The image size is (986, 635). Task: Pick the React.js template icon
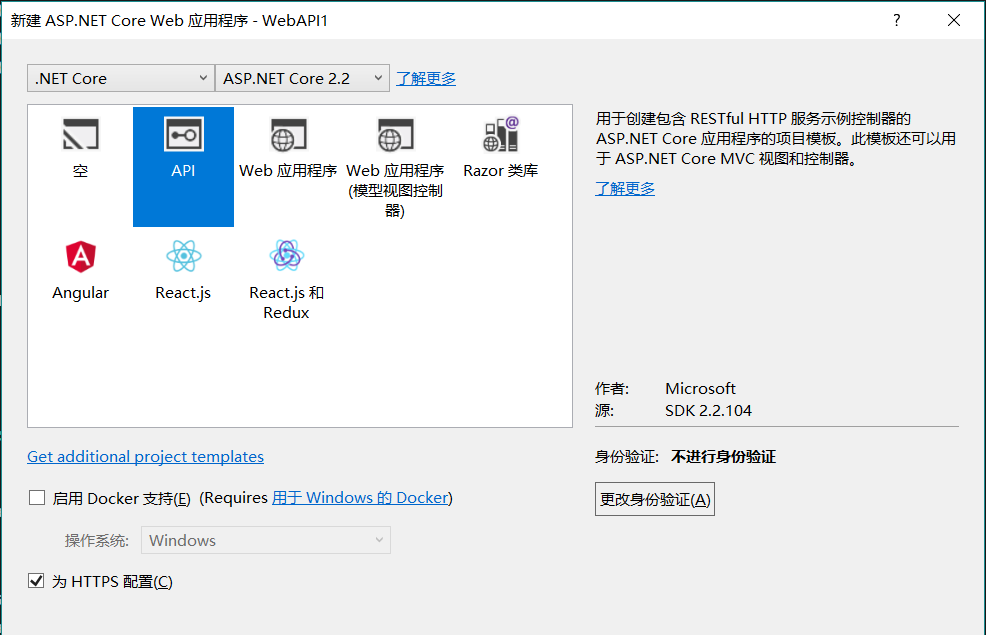(x=184, y=256)
